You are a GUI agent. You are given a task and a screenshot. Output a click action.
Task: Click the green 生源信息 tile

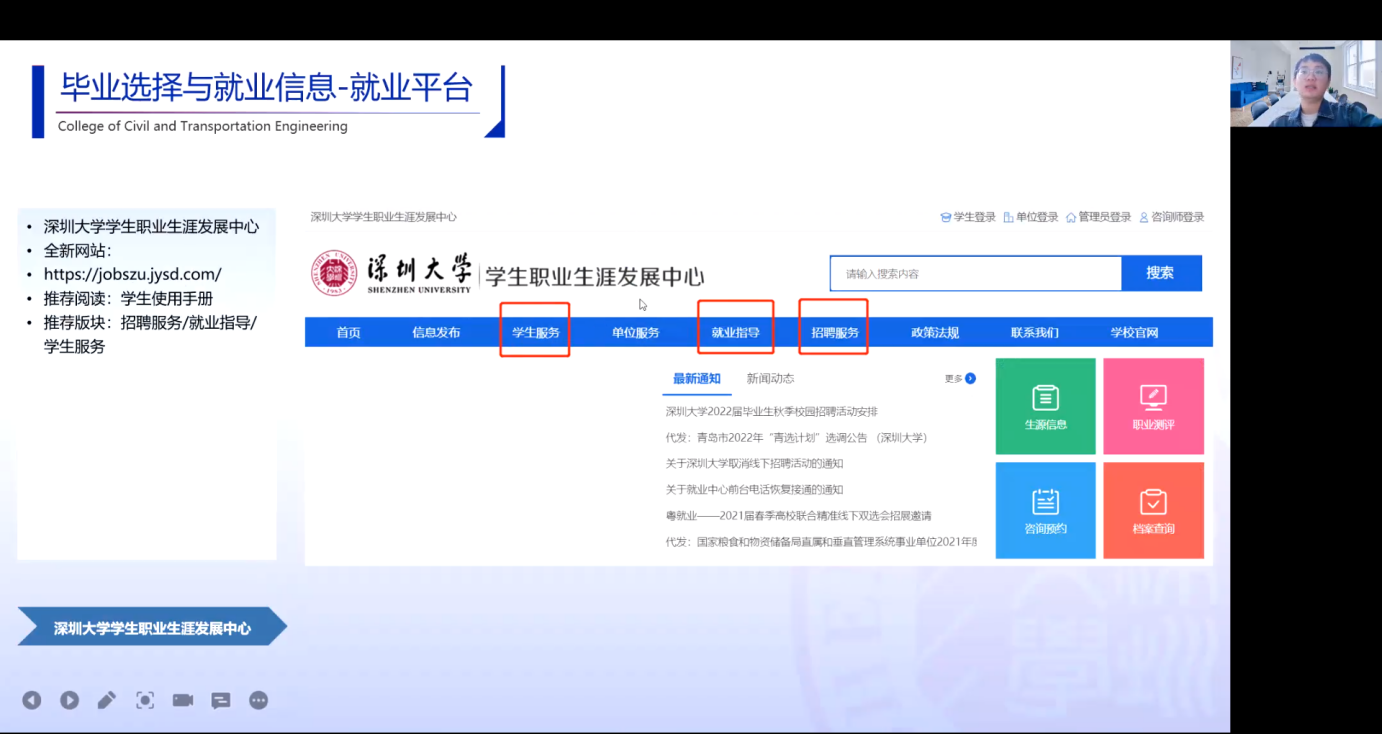pos(1045,406)
